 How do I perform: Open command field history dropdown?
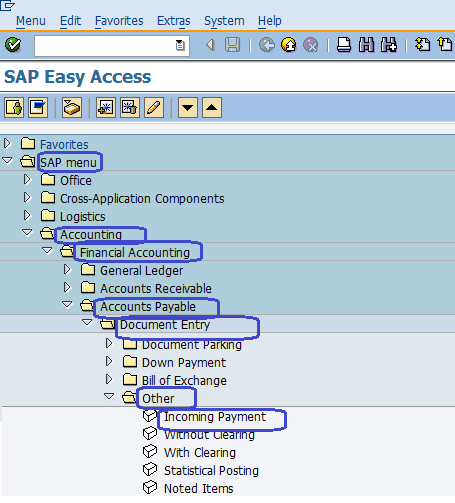pos(180,45)
